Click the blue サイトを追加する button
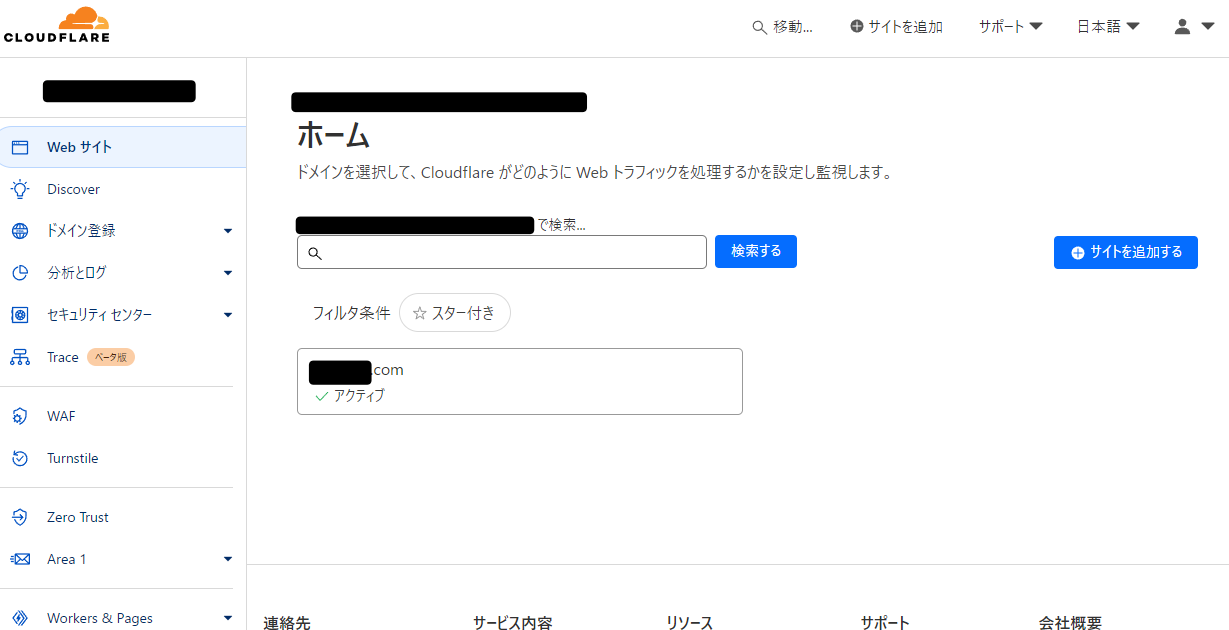Screen dimensions: 1229x630 (1126, 252)
